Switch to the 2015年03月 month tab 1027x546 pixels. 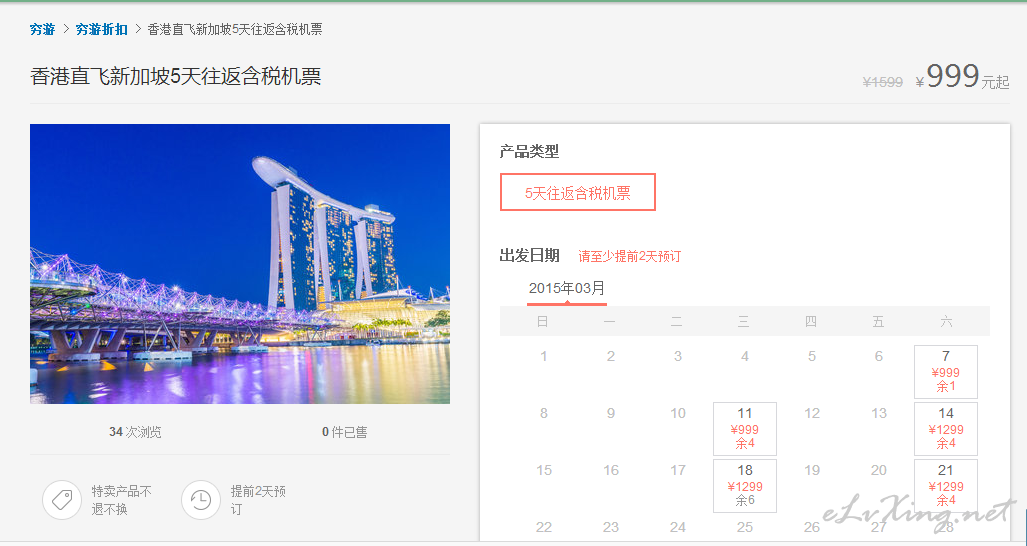click(567, 289)
